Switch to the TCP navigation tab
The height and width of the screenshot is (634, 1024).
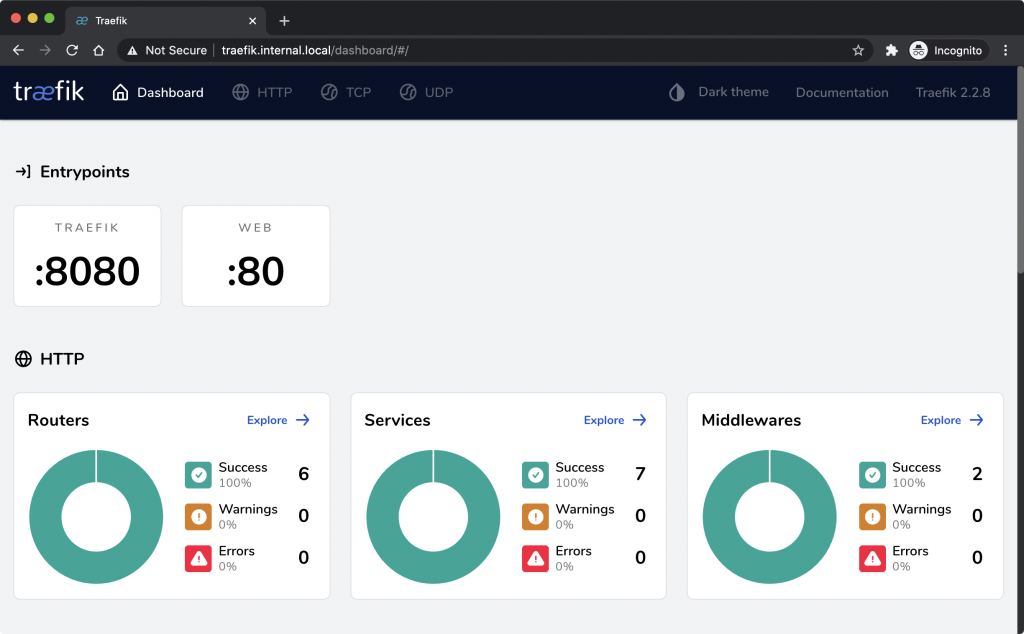click(x=346, y=92)
